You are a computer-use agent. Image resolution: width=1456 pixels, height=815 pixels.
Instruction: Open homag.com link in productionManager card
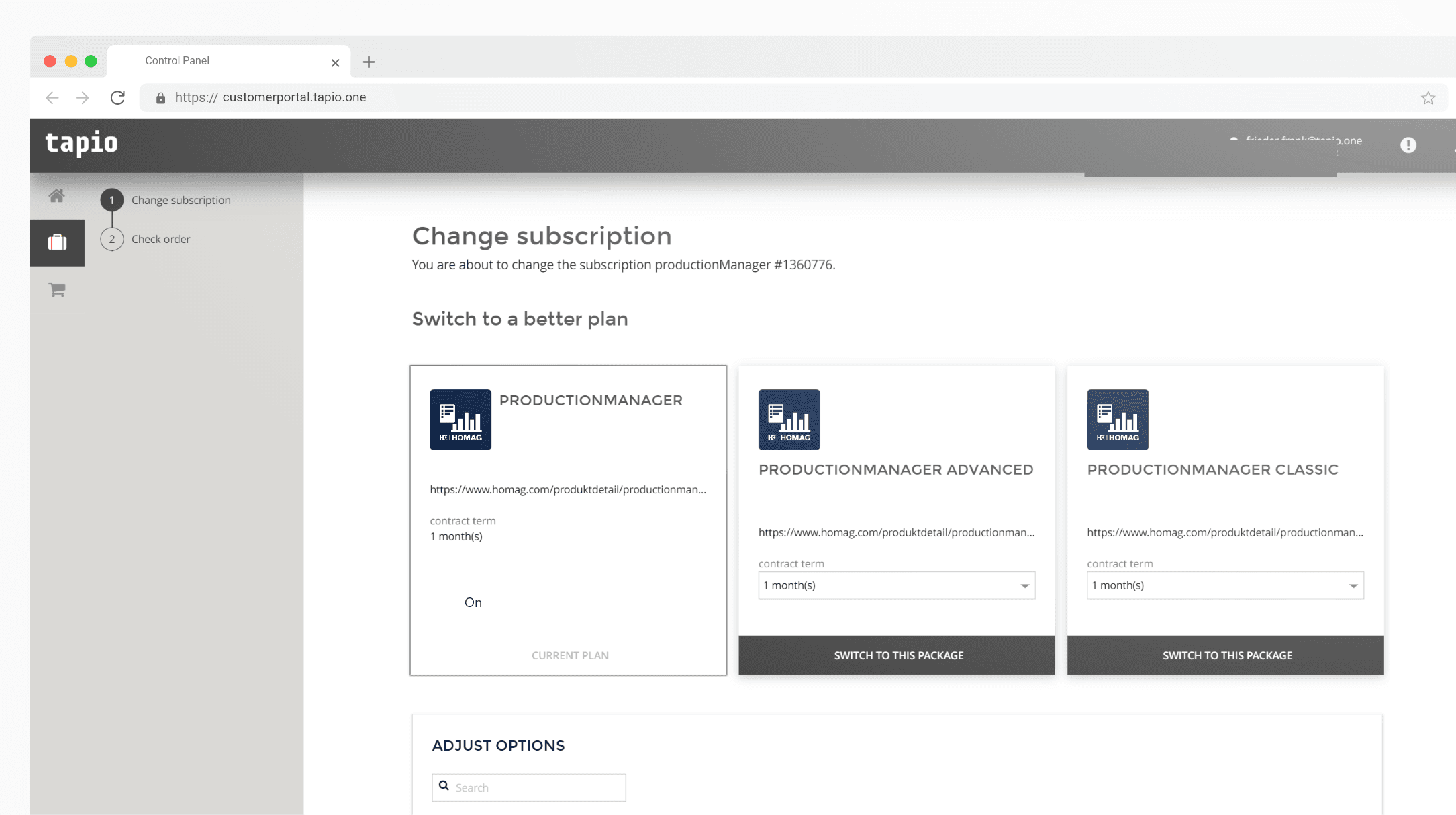(x=568, y=489)
